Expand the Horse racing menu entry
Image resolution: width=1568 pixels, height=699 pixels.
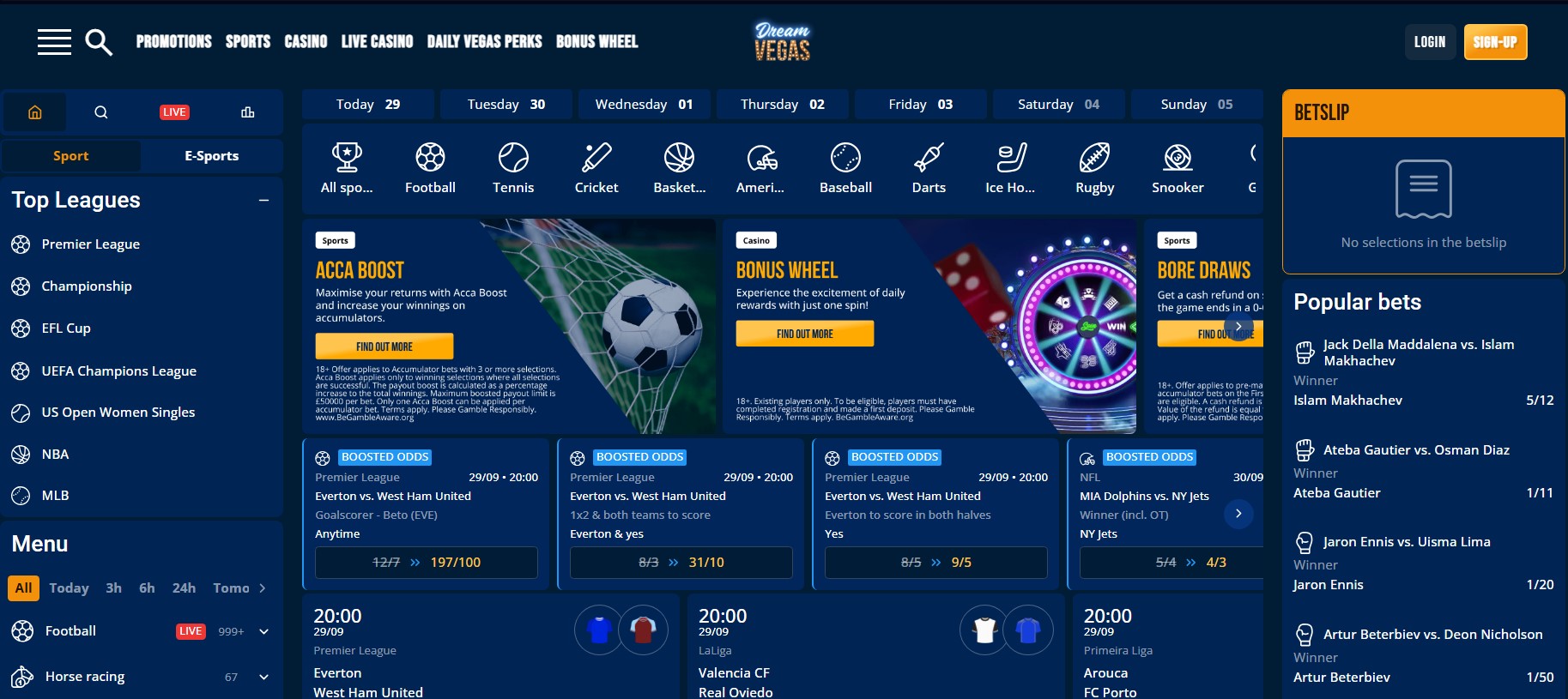[x=264, y=678]
